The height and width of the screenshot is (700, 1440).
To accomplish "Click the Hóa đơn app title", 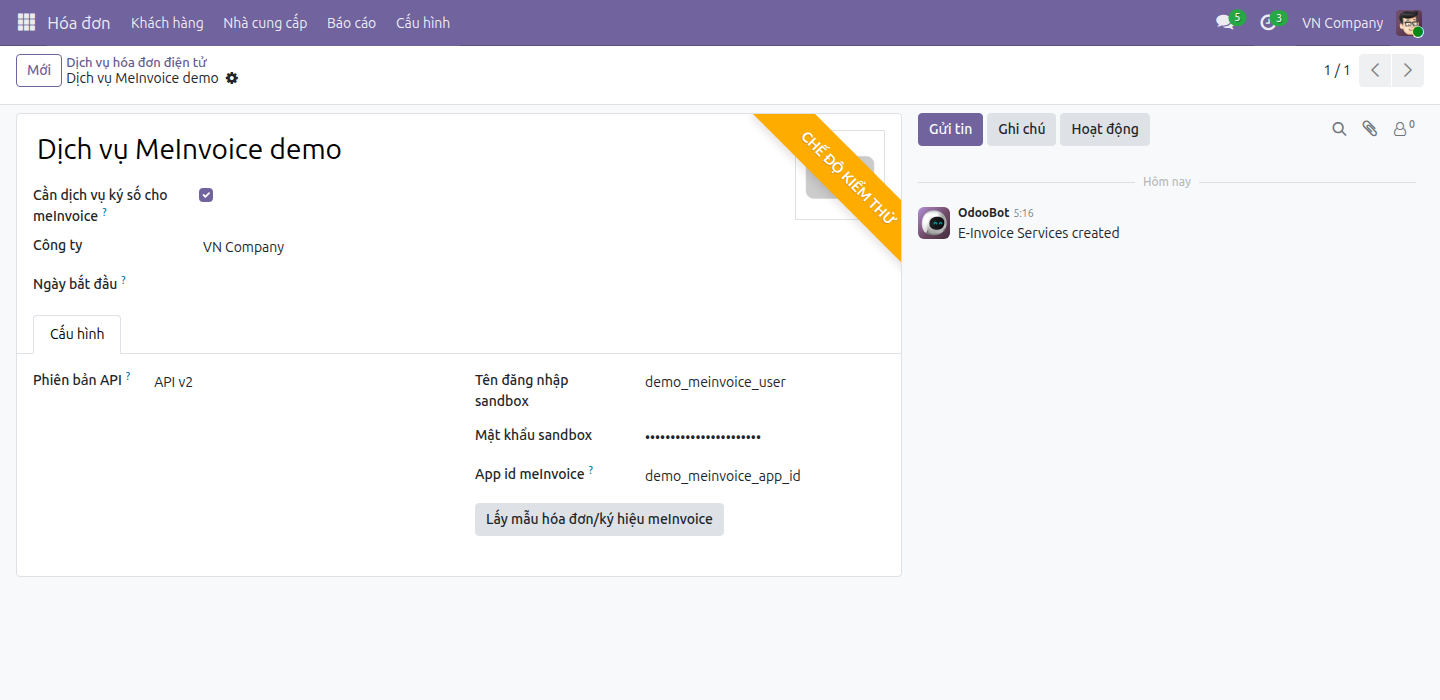I will tap(79, 23).
